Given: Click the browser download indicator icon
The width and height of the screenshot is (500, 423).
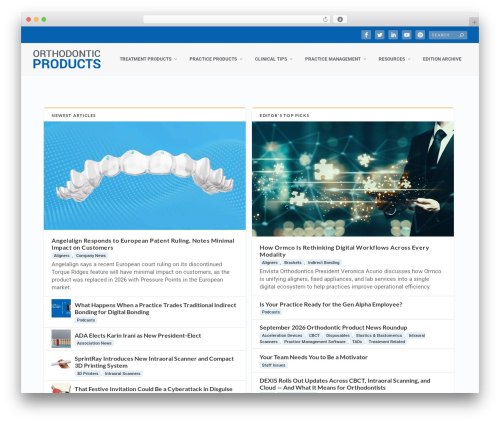Looking at the screenshot, I should [340, 19].
